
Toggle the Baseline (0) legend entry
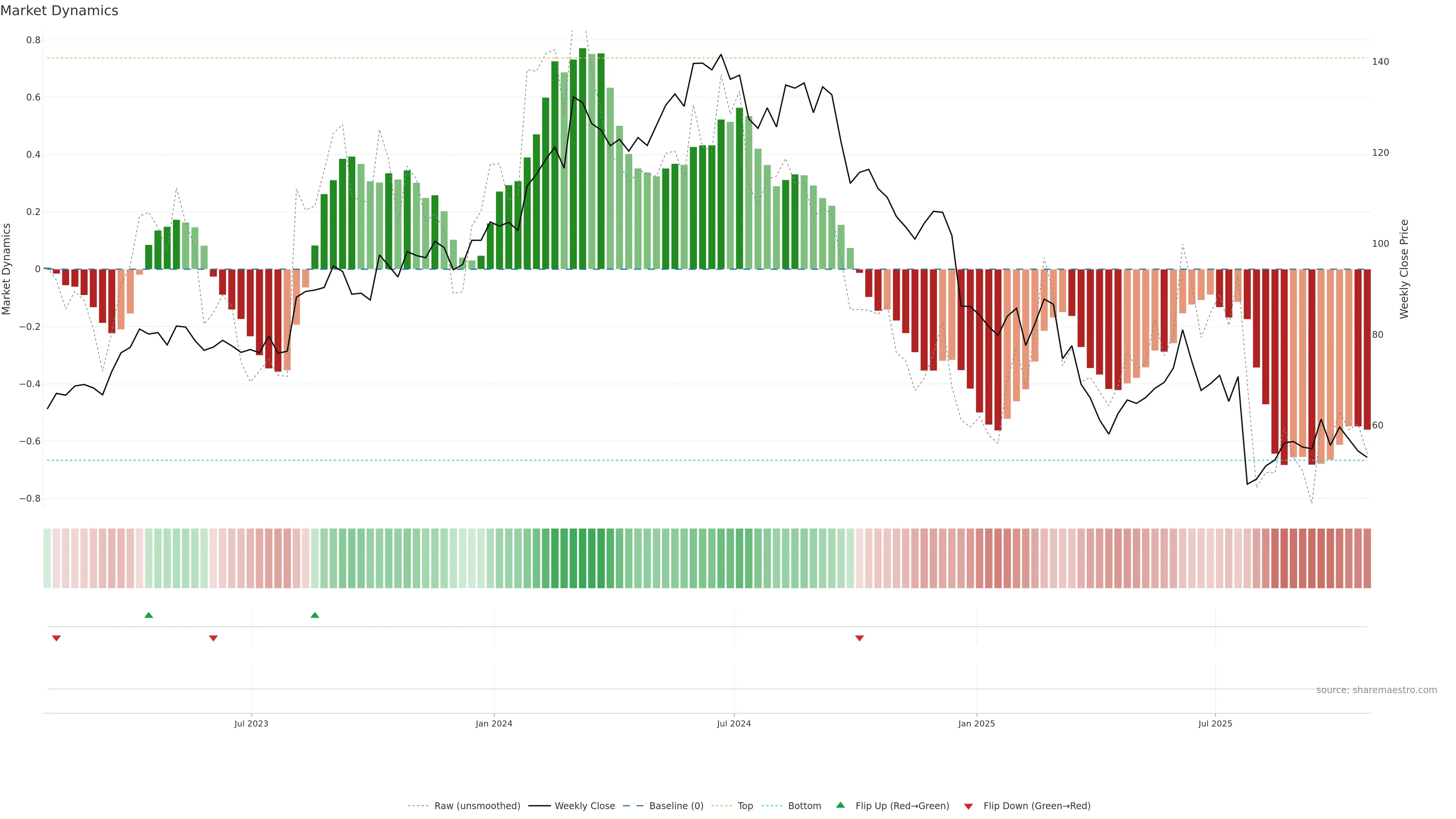tap(676, 806)
